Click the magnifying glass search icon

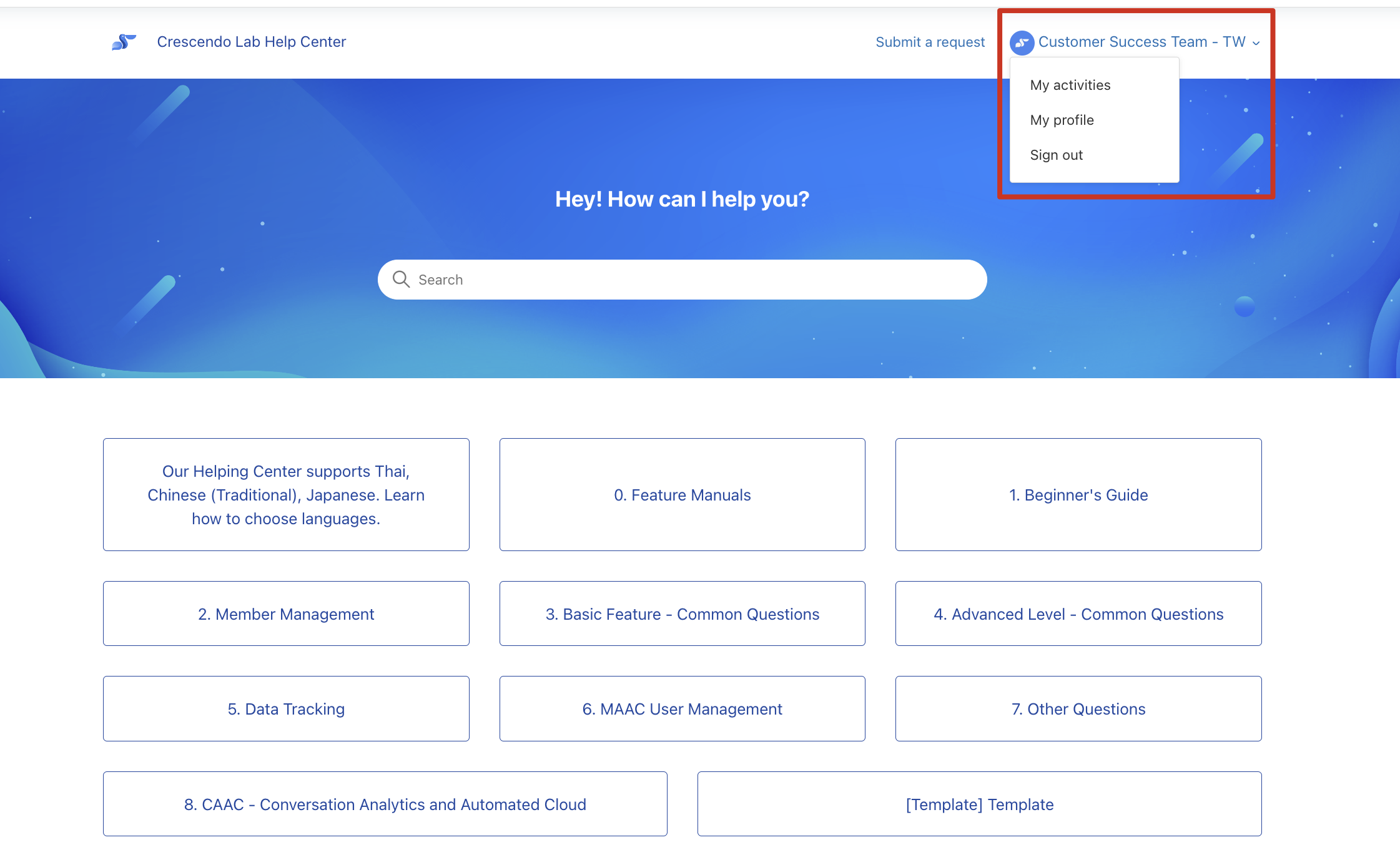(401, 279)
